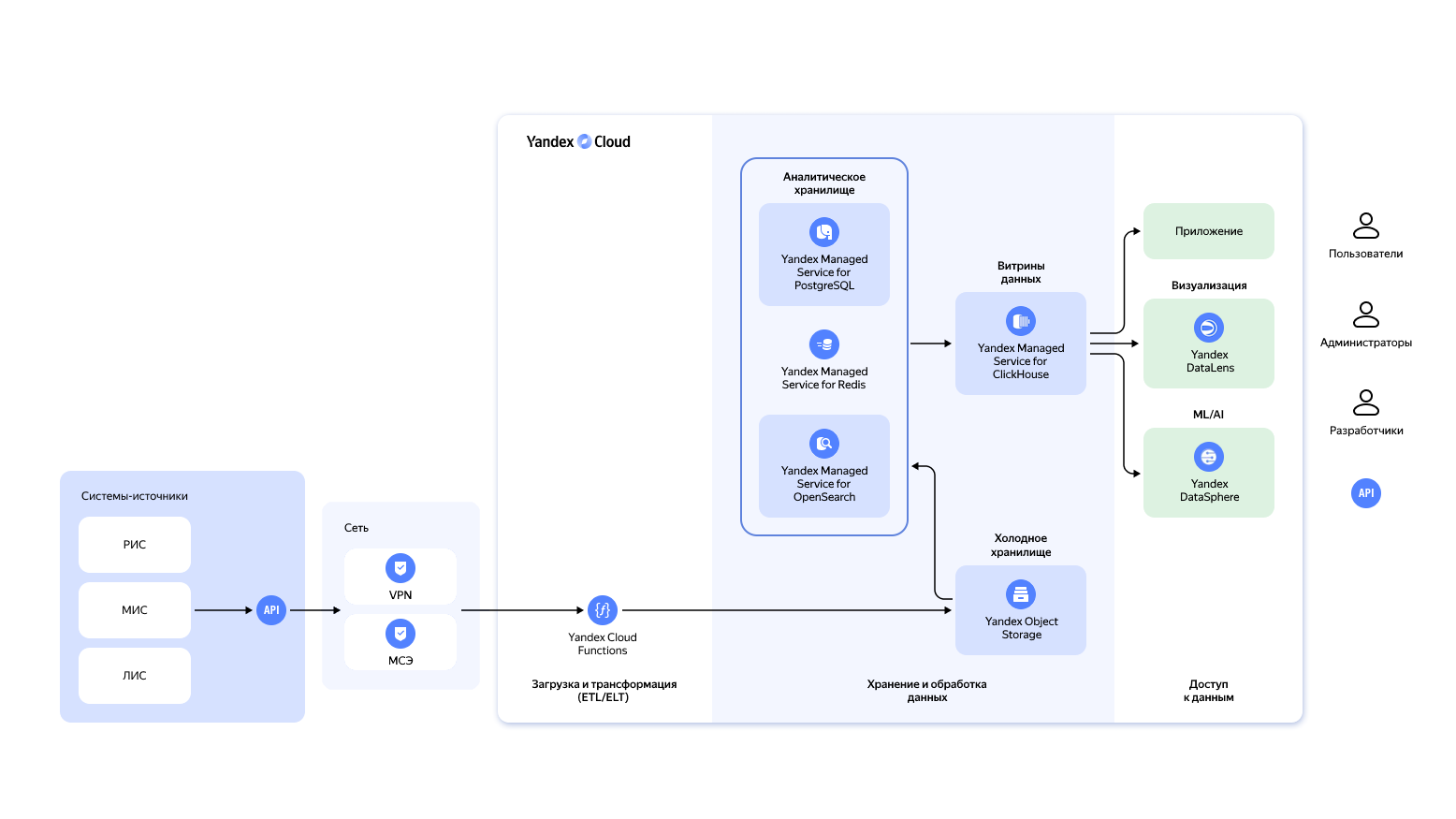
Task: Click the Yandex Object Storage label
Action: click(1022, 628)
